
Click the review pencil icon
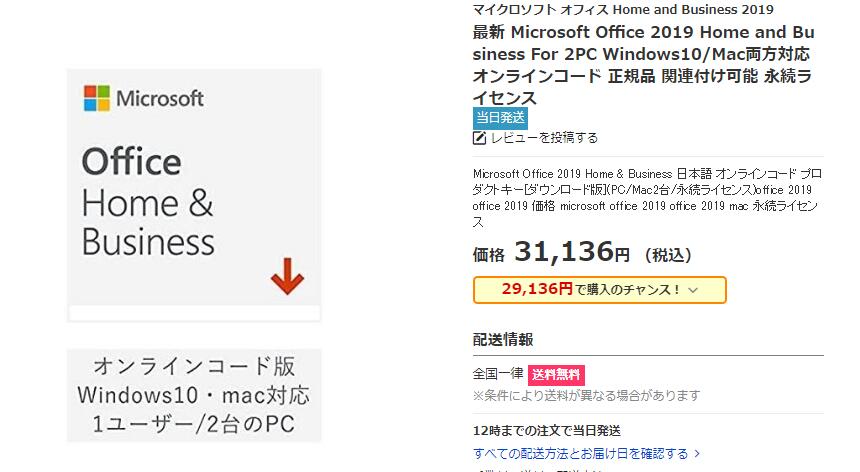point(480,138)
